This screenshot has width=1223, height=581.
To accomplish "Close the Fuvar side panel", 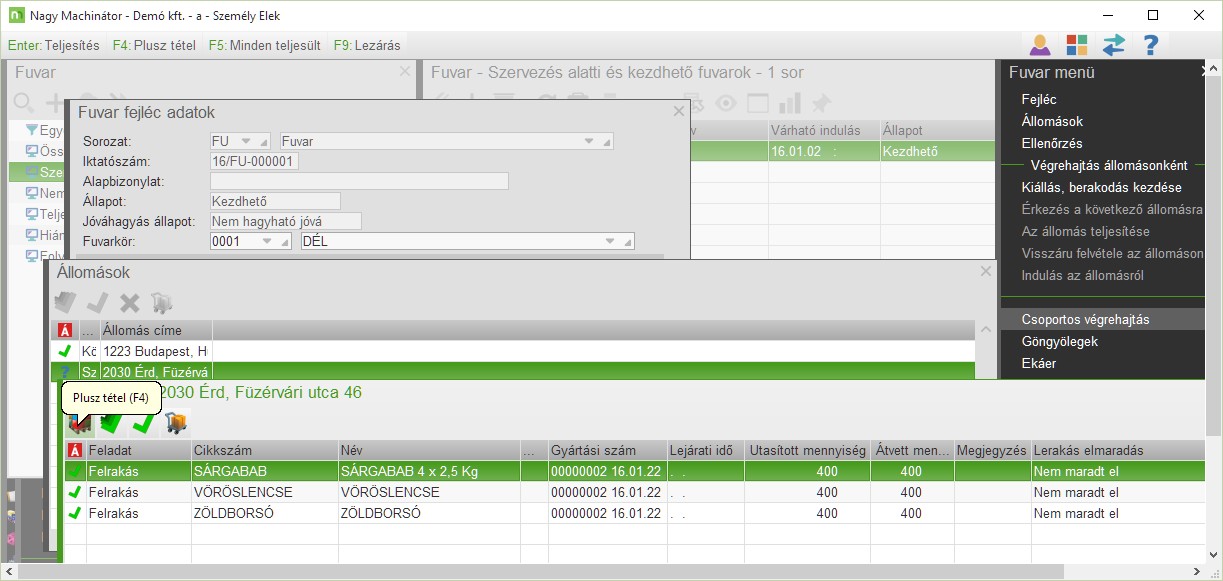I will (x=404, y=72).
